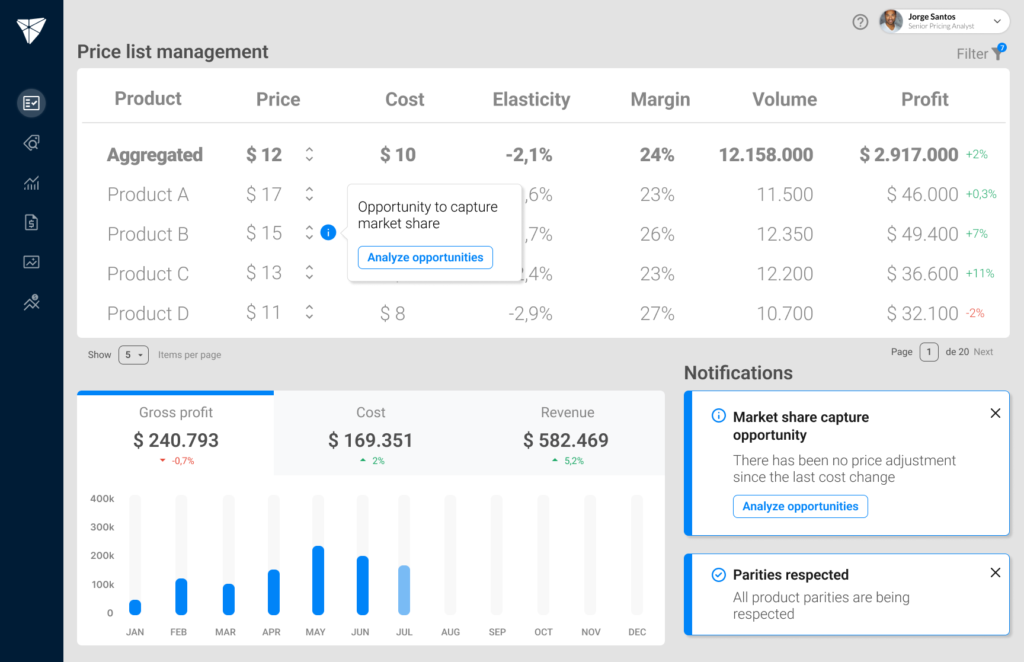Click Analyze opportunities in Notifications card
The width and height of the screenshot is (1024, 662).
pos(800,506)
